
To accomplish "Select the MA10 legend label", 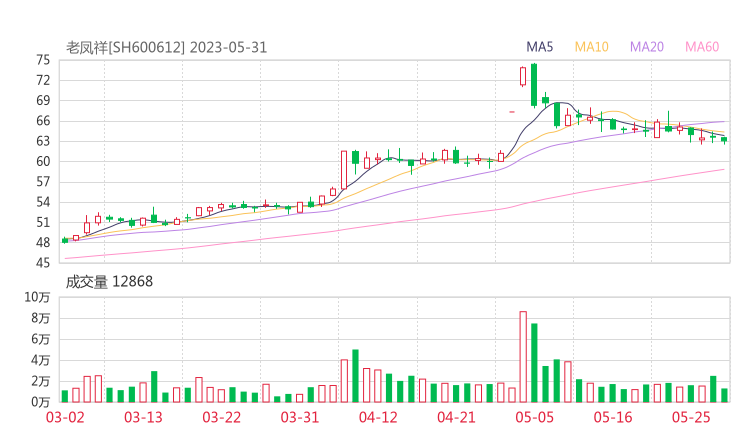I will (591, 47).
